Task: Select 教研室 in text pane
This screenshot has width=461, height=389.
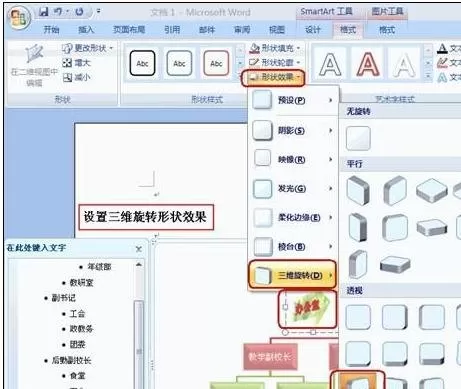Action: [81, 282]
